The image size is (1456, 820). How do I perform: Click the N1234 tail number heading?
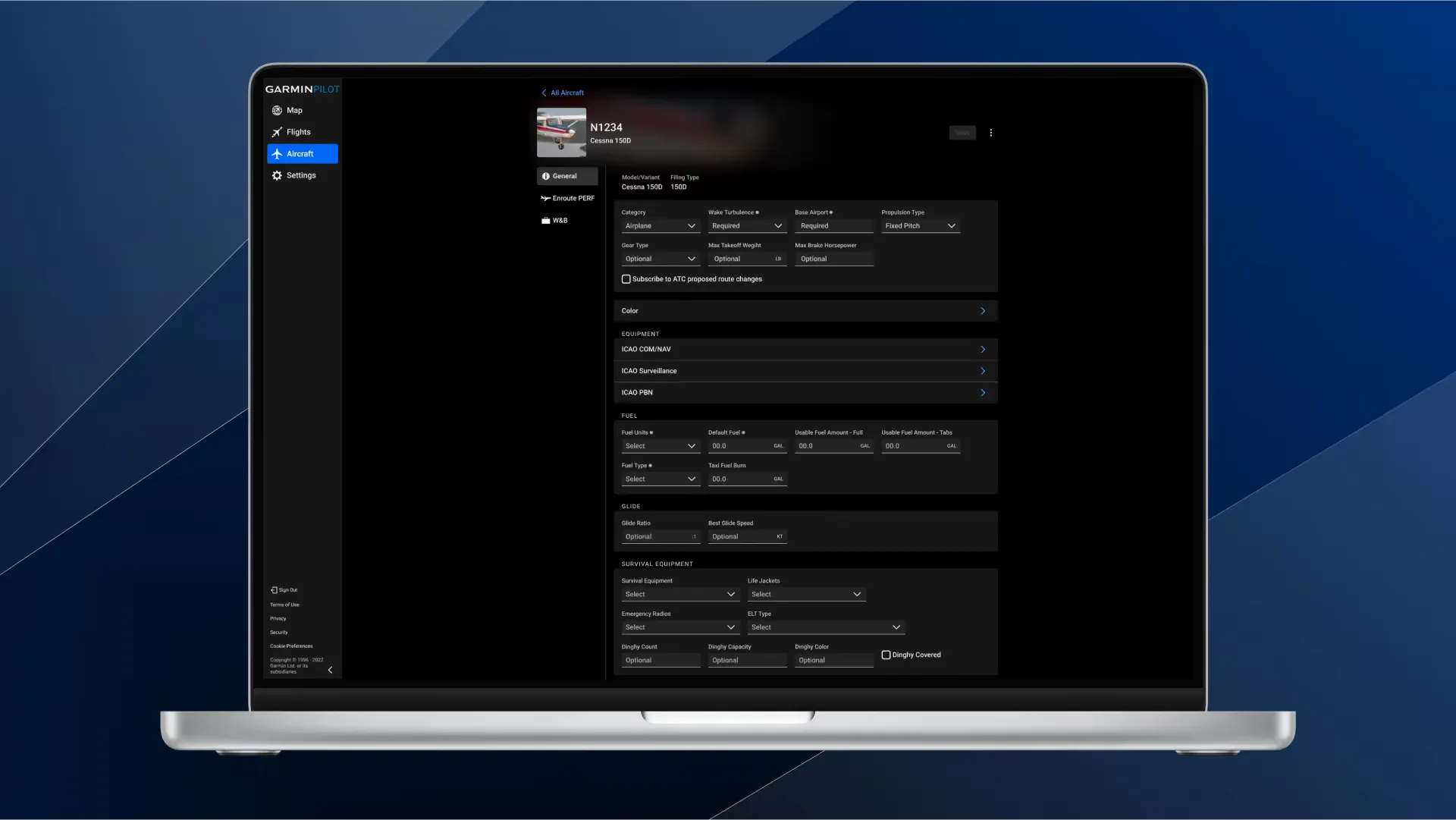click(606, 127)
